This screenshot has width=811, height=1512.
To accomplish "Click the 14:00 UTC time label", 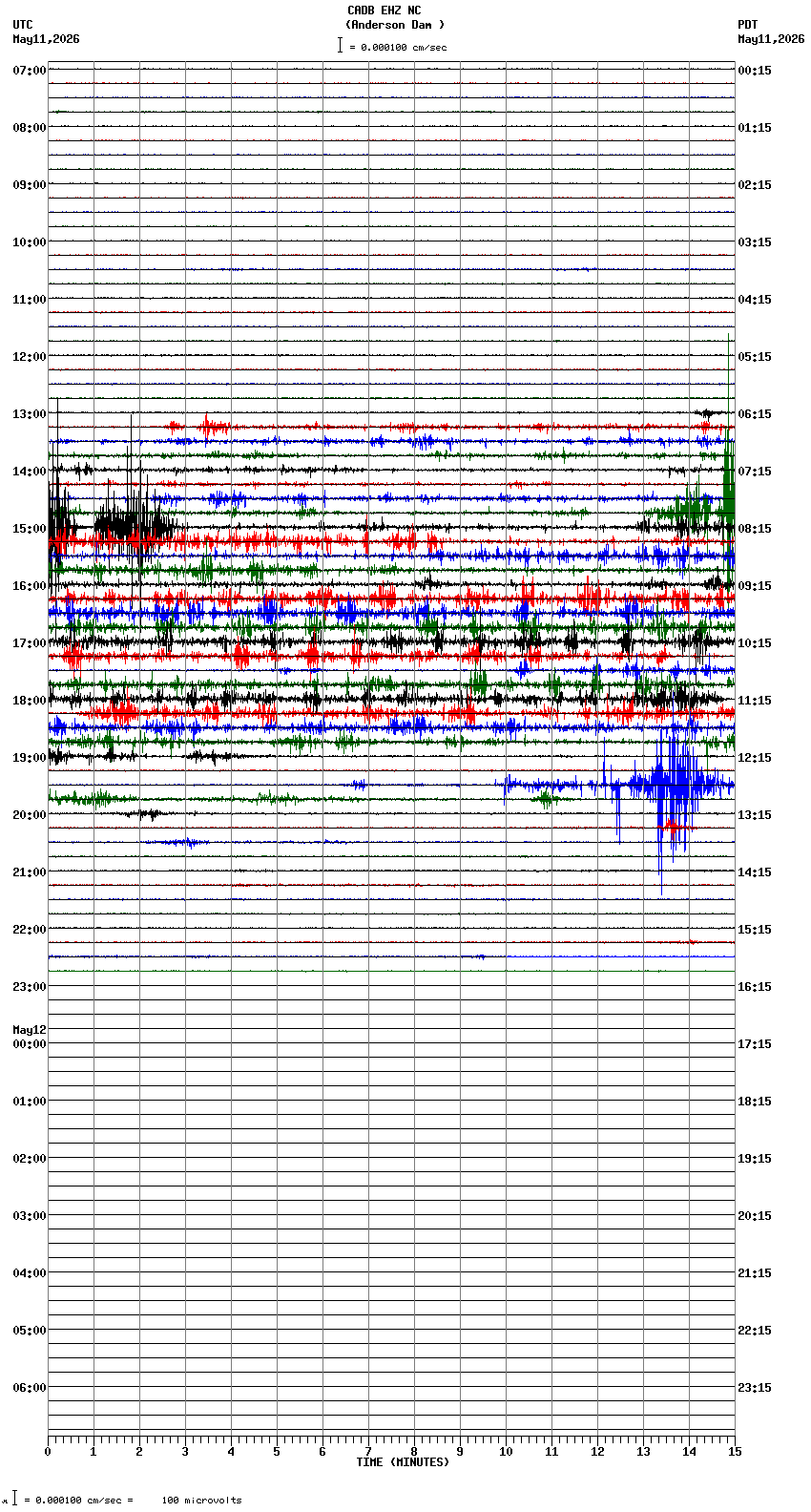I will pos(30,472).
